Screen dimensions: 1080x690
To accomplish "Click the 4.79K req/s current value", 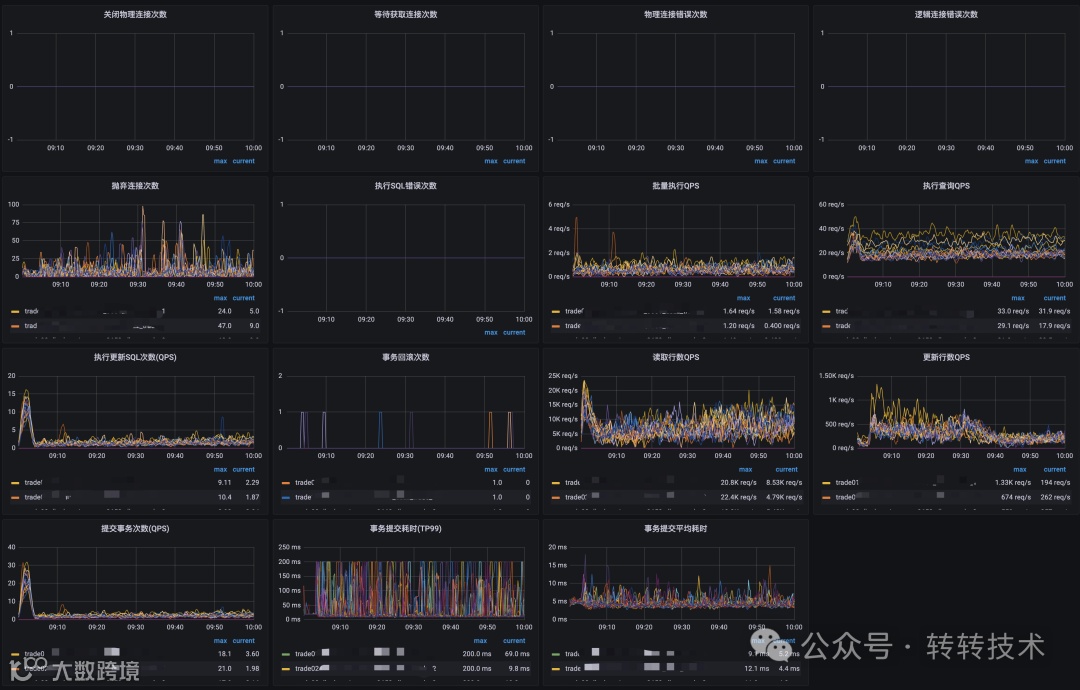I will [784, 497].
